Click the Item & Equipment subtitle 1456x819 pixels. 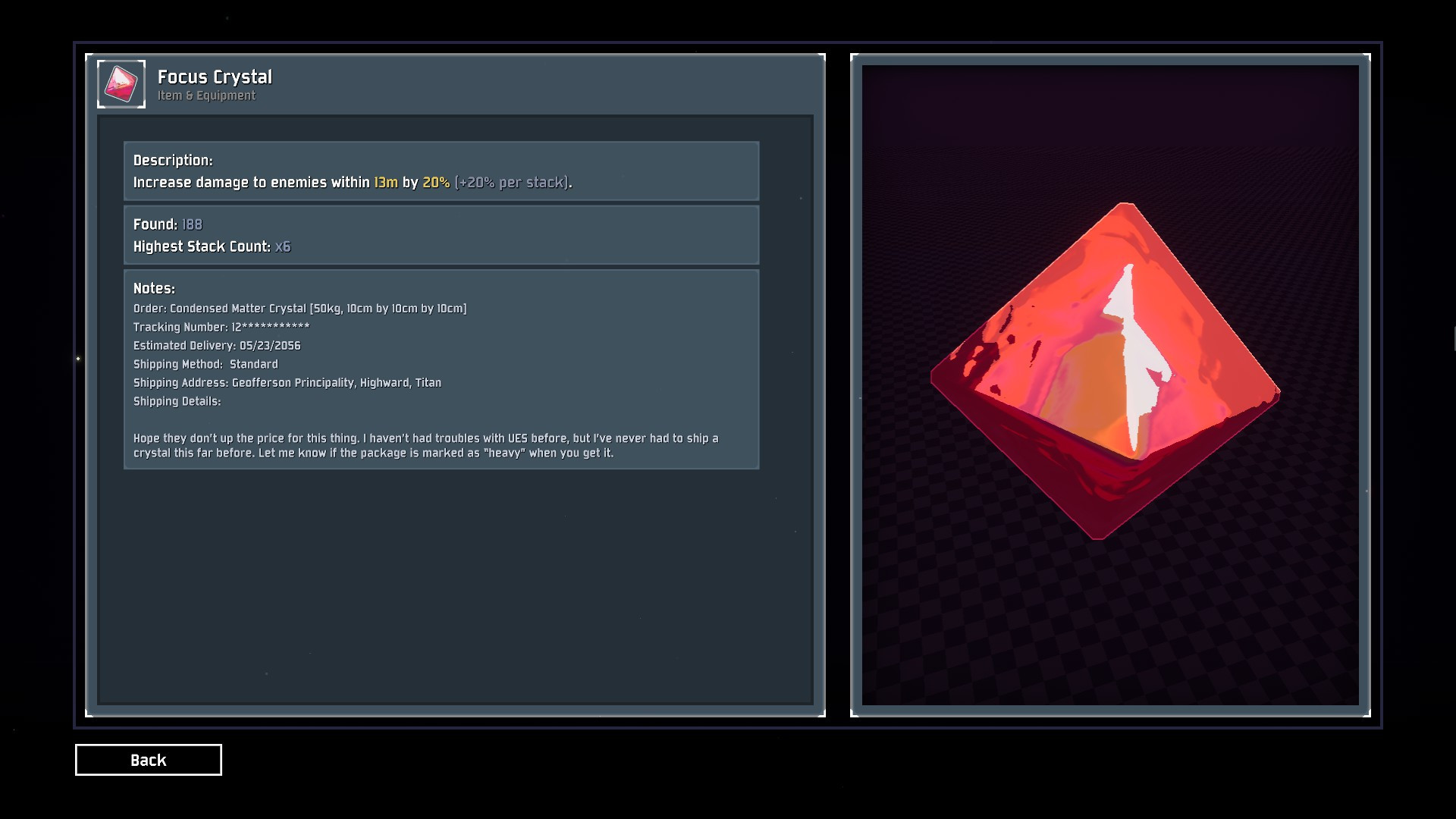(x=206, y=96)
